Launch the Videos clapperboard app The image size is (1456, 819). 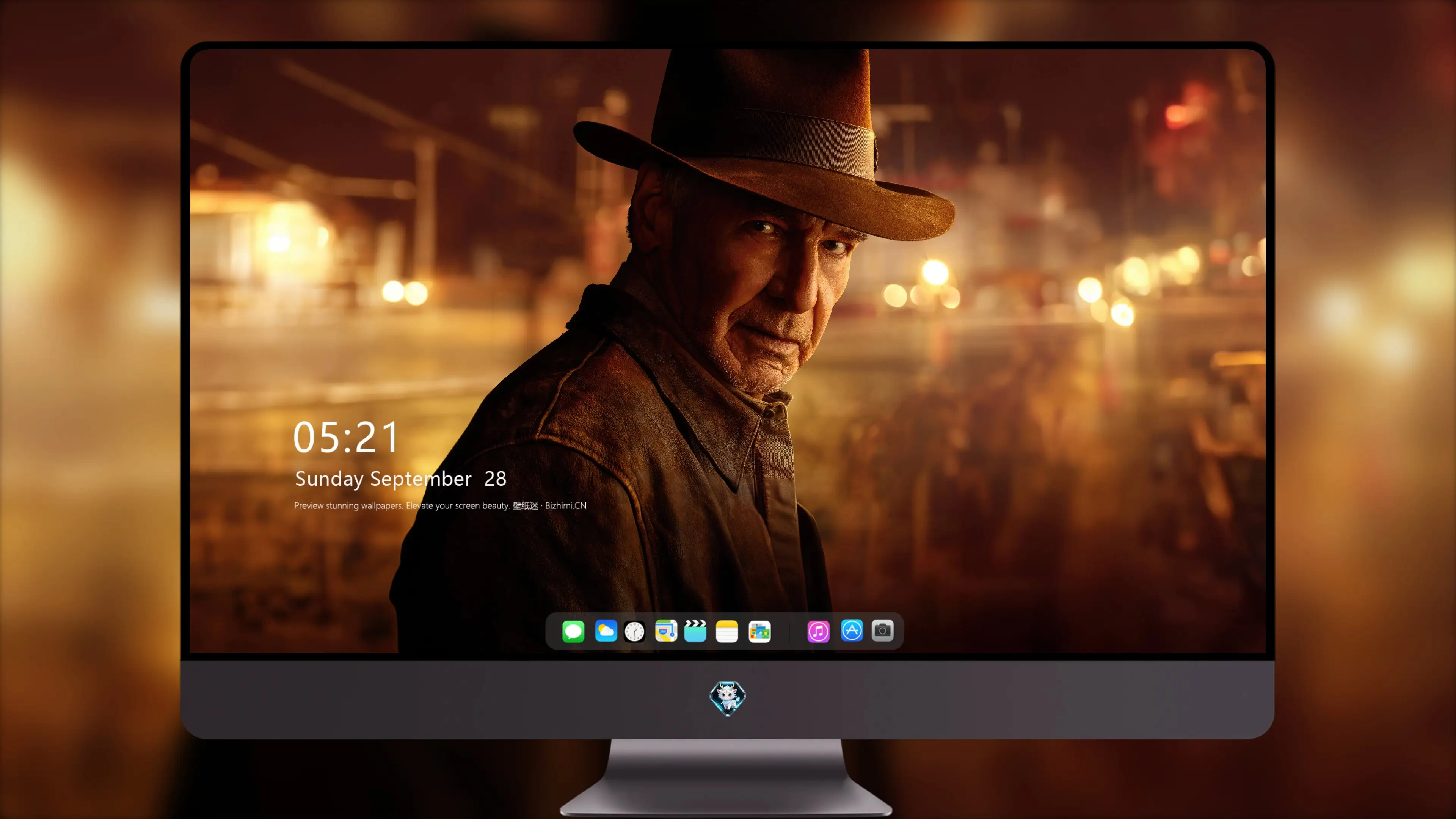click(x=695, y=631)
